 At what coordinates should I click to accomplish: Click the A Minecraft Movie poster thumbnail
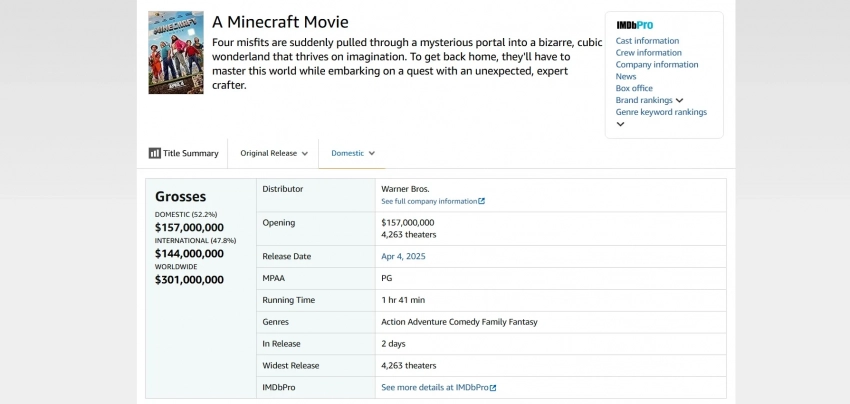coord(176,52)
